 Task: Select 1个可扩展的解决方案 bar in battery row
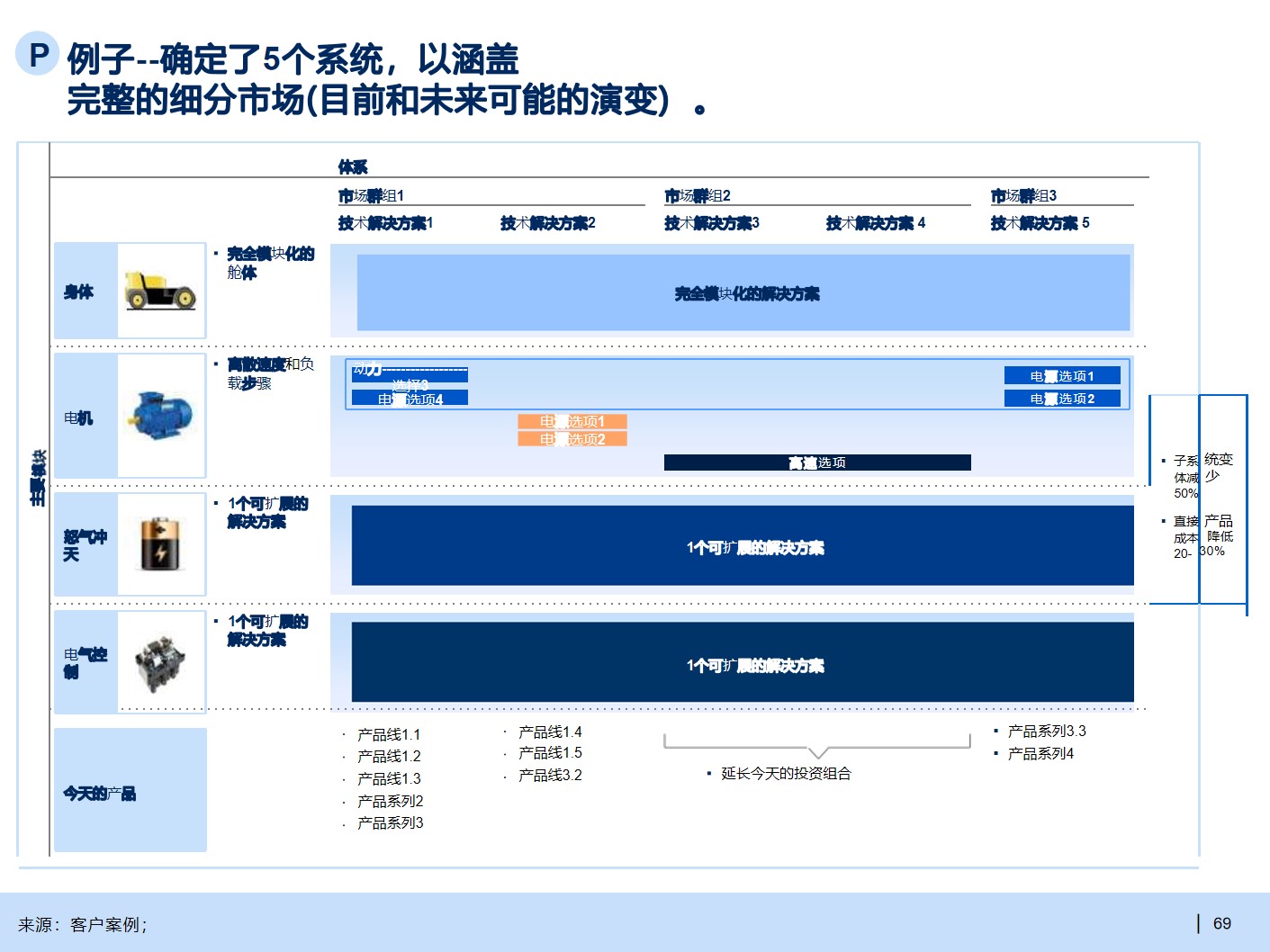pos(743,545)
